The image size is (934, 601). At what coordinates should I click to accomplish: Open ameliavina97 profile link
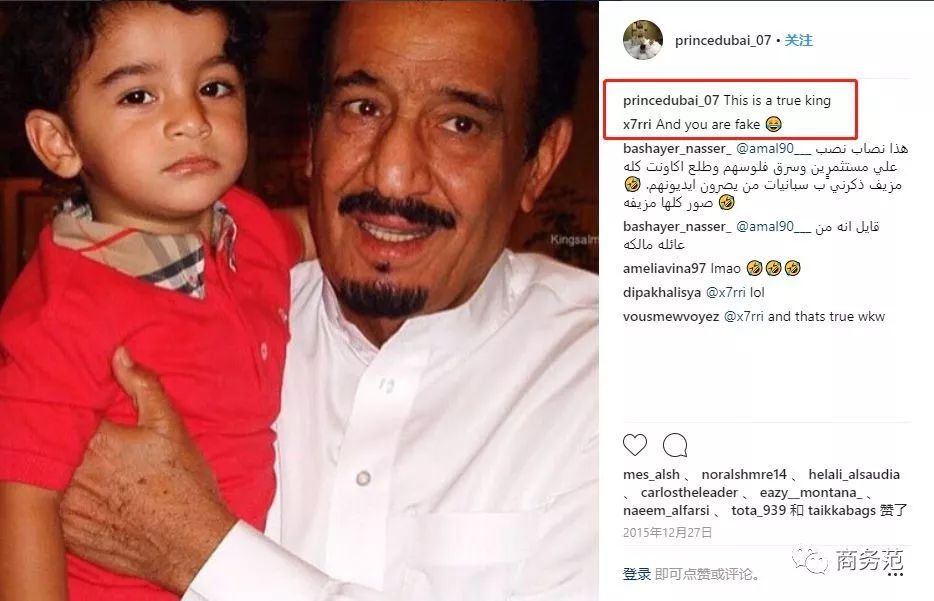coord(664,269)
